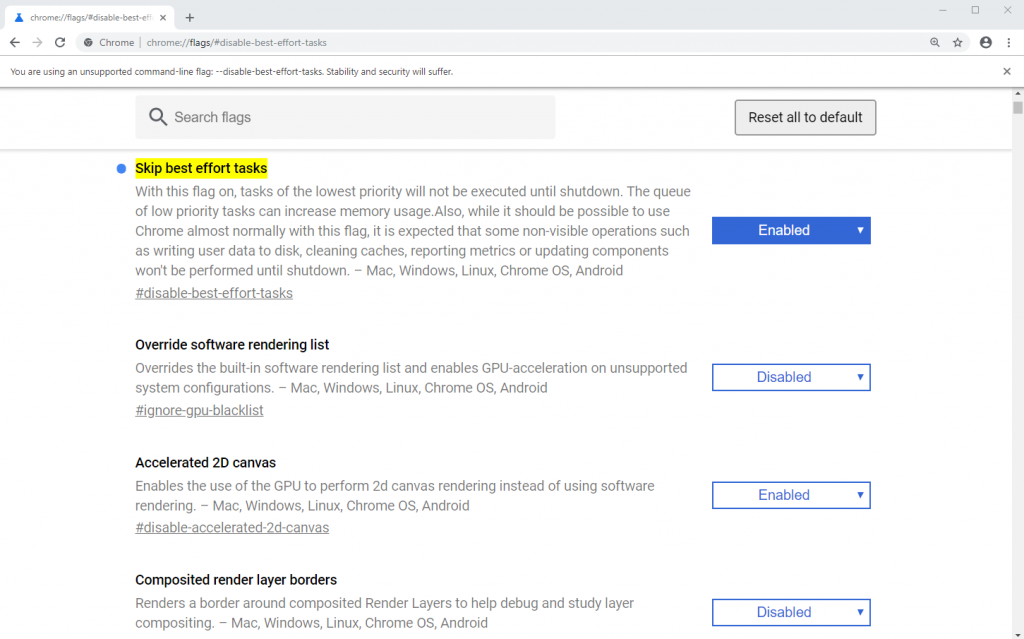Open the Chrome three-dot menu
The image size is (1024, 639).
coord(1009,43)
